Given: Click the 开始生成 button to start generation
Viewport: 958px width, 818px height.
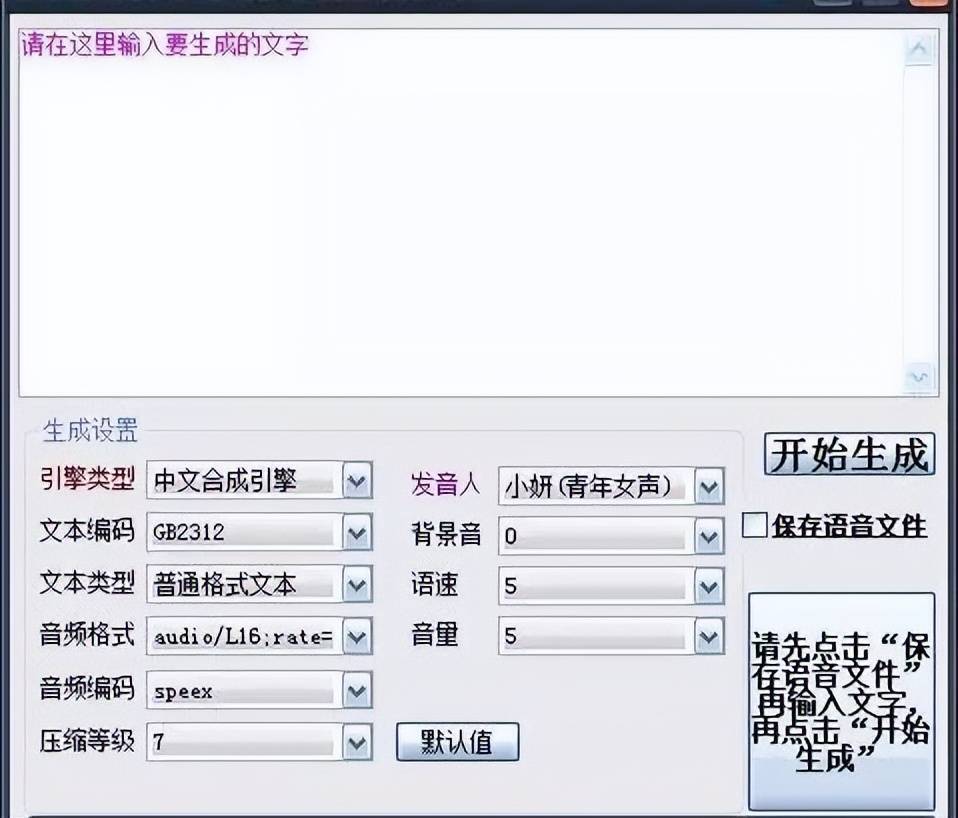Looking at the screenshot, I should (848, 455).
